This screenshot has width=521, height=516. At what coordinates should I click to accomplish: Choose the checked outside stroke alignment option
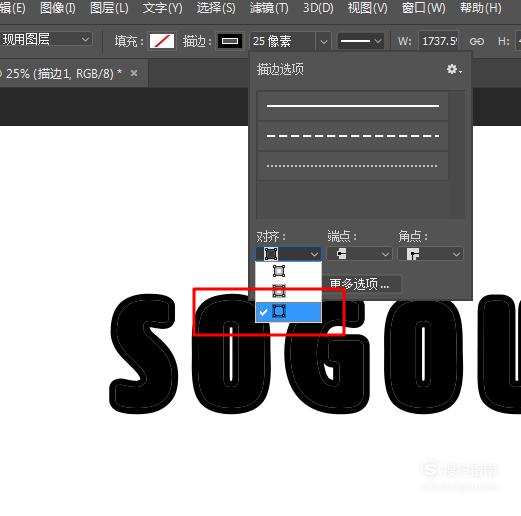[288, 312]
